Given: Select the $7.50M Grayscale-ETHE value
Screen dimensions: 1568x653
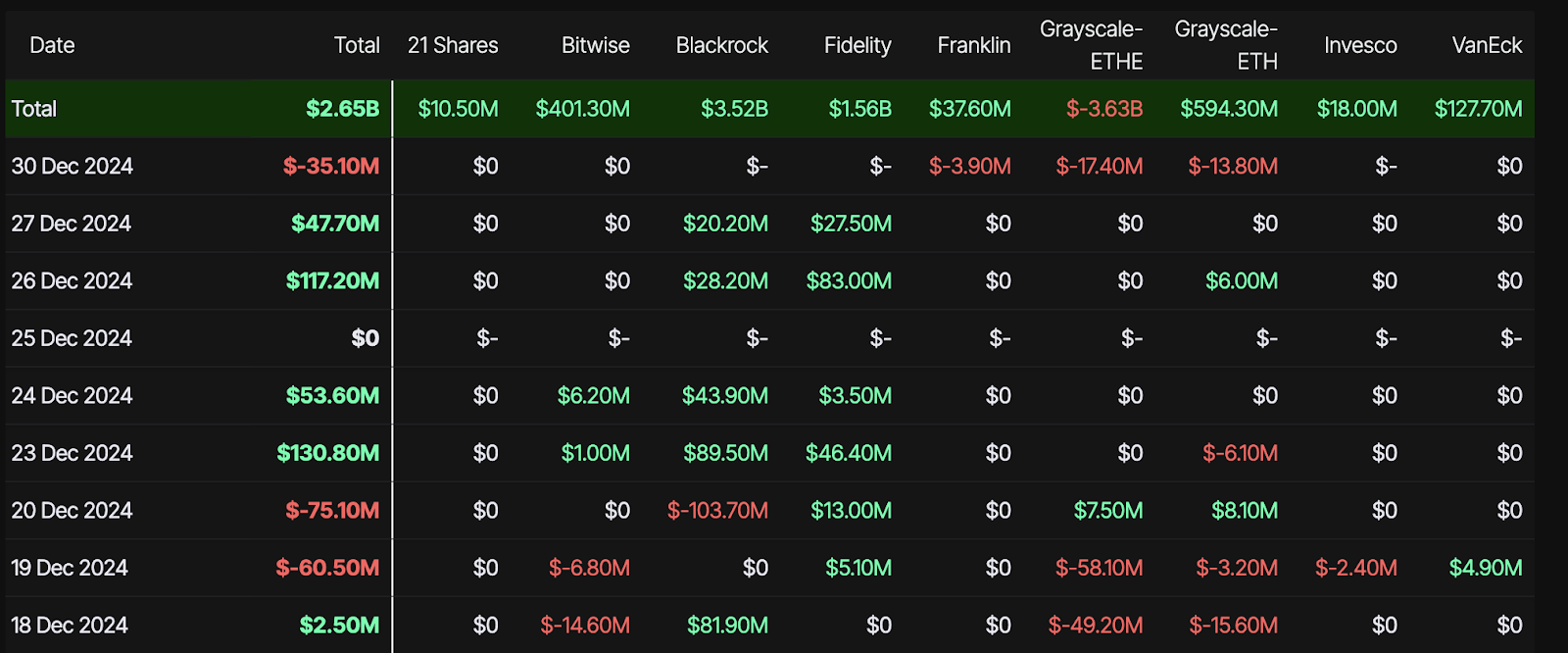Looking at the screenshot, I should click(1108, 510).
